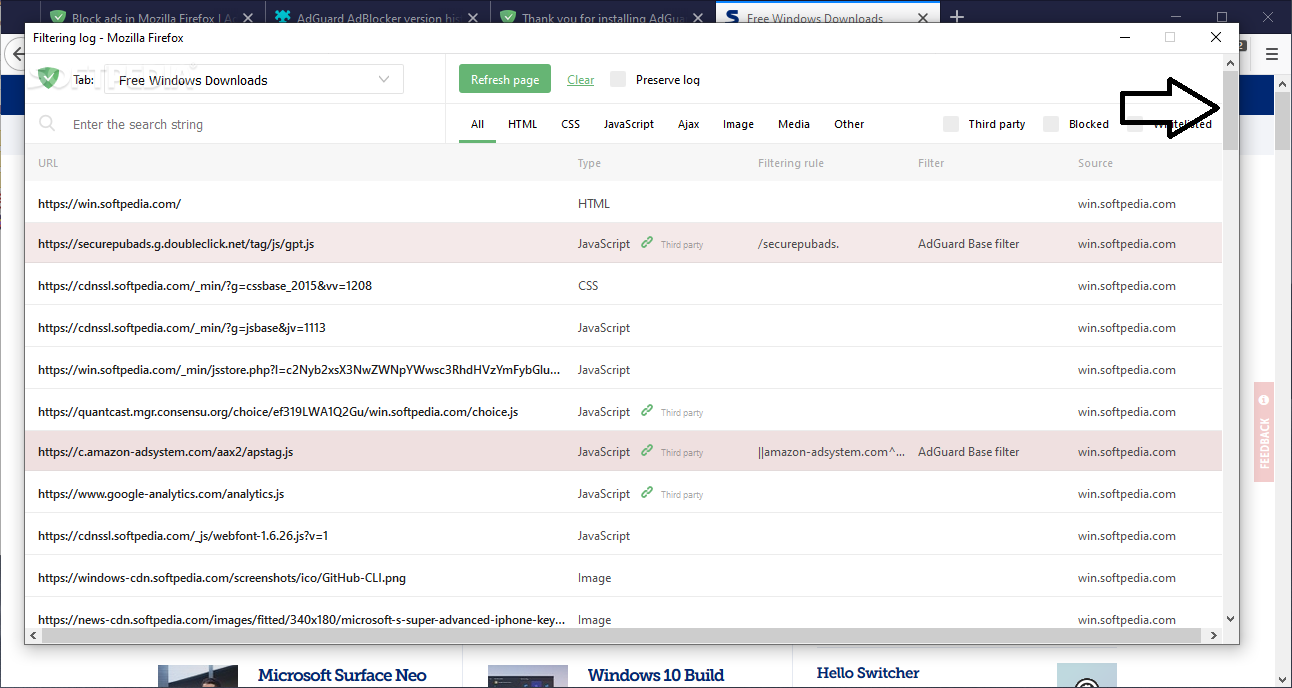Viewport: 1292px width, 688px height.
Task: Click the magnifier icon beside the search field
Action: (47, 124)
